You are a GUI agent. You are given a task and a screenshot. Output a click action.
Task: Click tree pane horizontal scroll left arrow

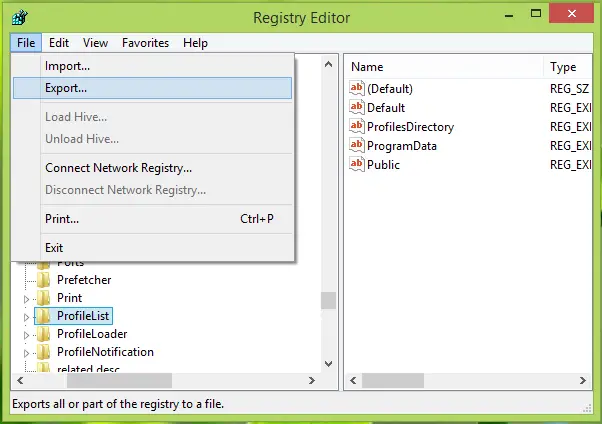click(20, 380)
